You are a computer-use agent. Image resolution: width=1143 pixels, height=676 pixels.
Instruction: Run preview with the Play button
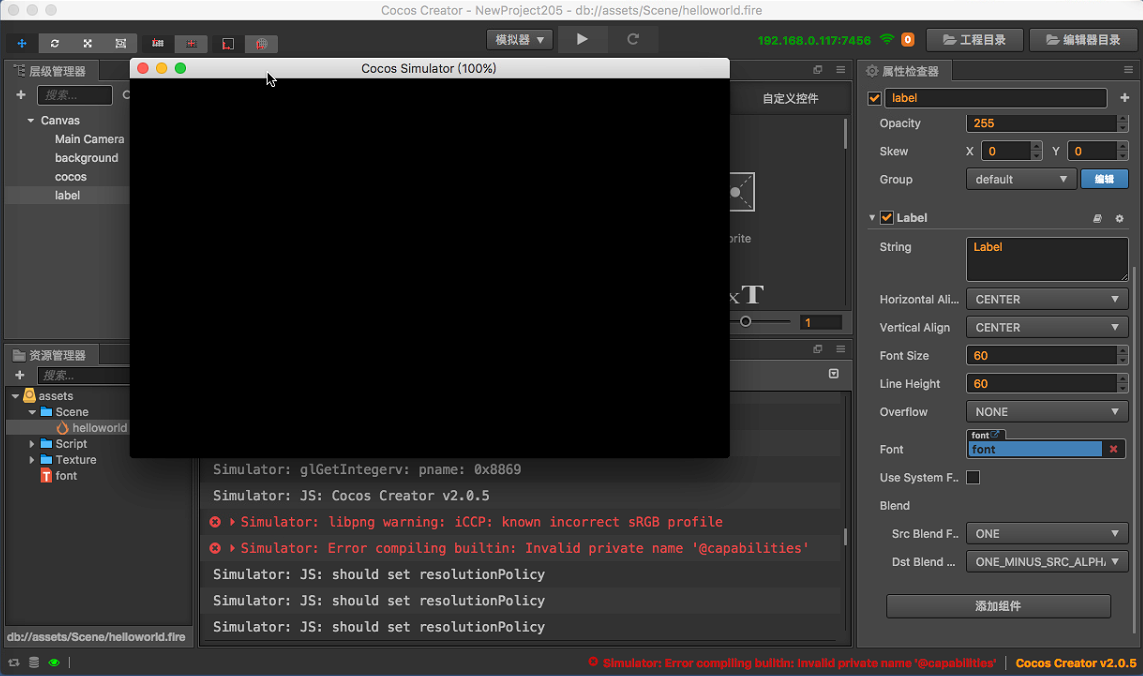click(582, 39)
